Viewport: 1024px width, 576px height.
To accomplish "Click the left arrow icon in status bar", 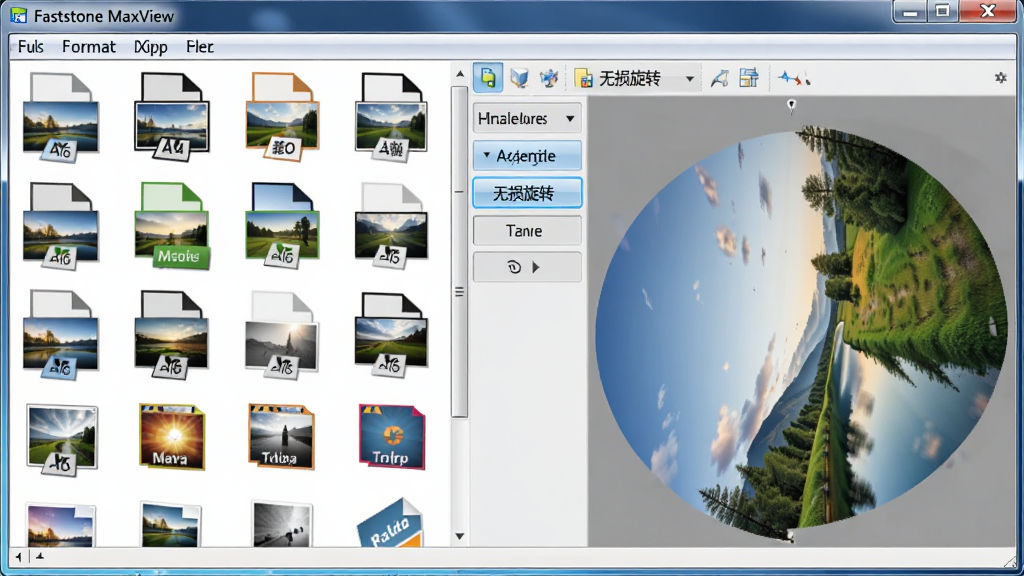I will 18,556.
